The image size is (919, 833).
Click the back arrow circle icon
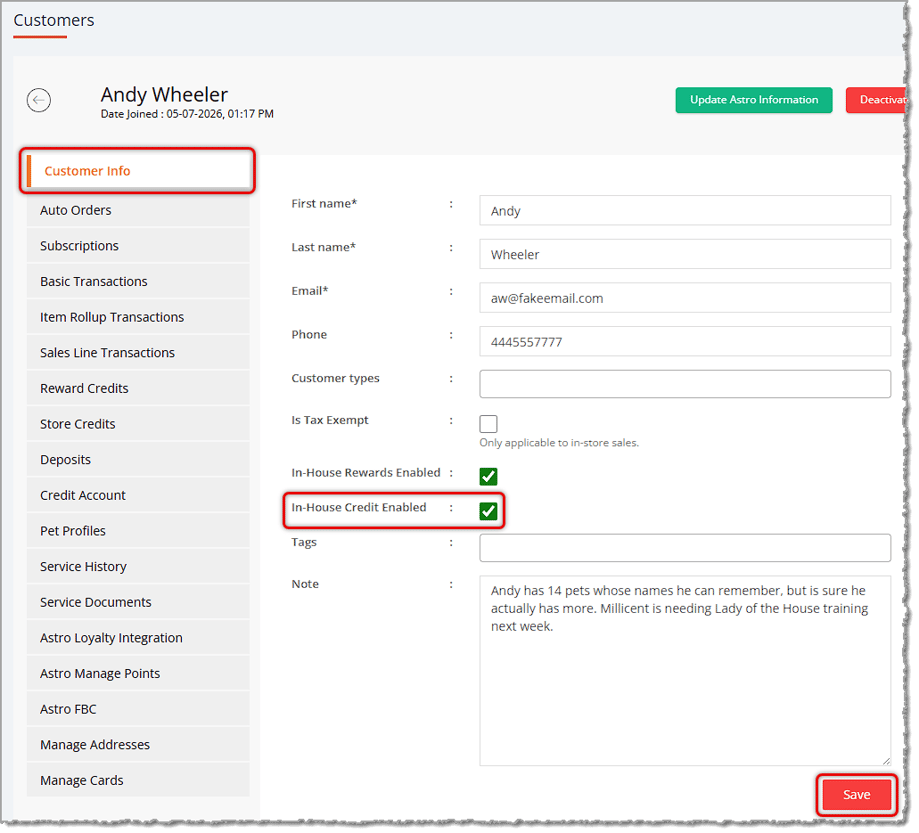click(x=39, y=100)
